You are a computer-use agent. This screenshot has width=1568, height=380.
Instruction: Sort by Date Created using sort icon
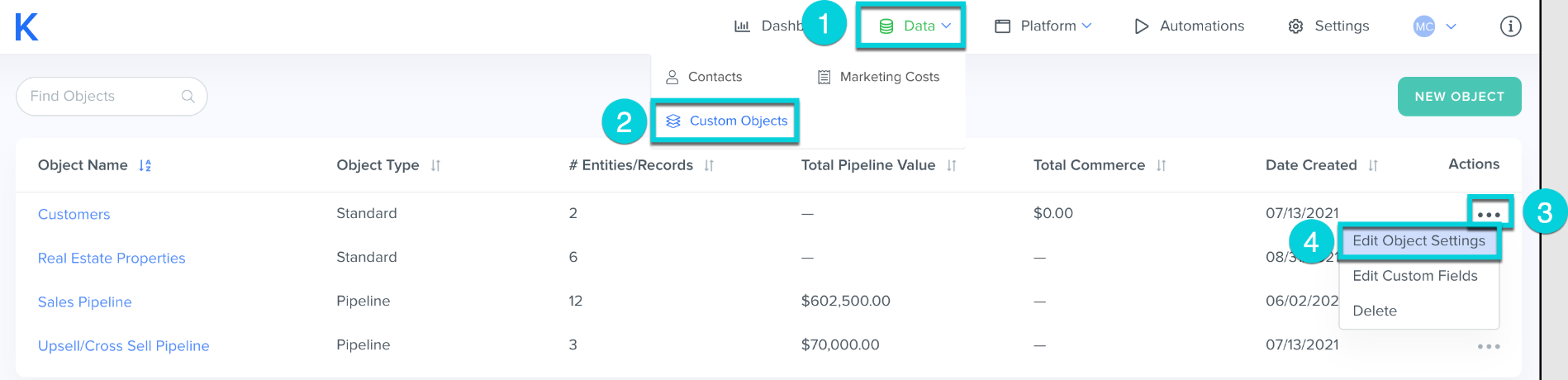pyautogui.click(x=1373, y=165)
